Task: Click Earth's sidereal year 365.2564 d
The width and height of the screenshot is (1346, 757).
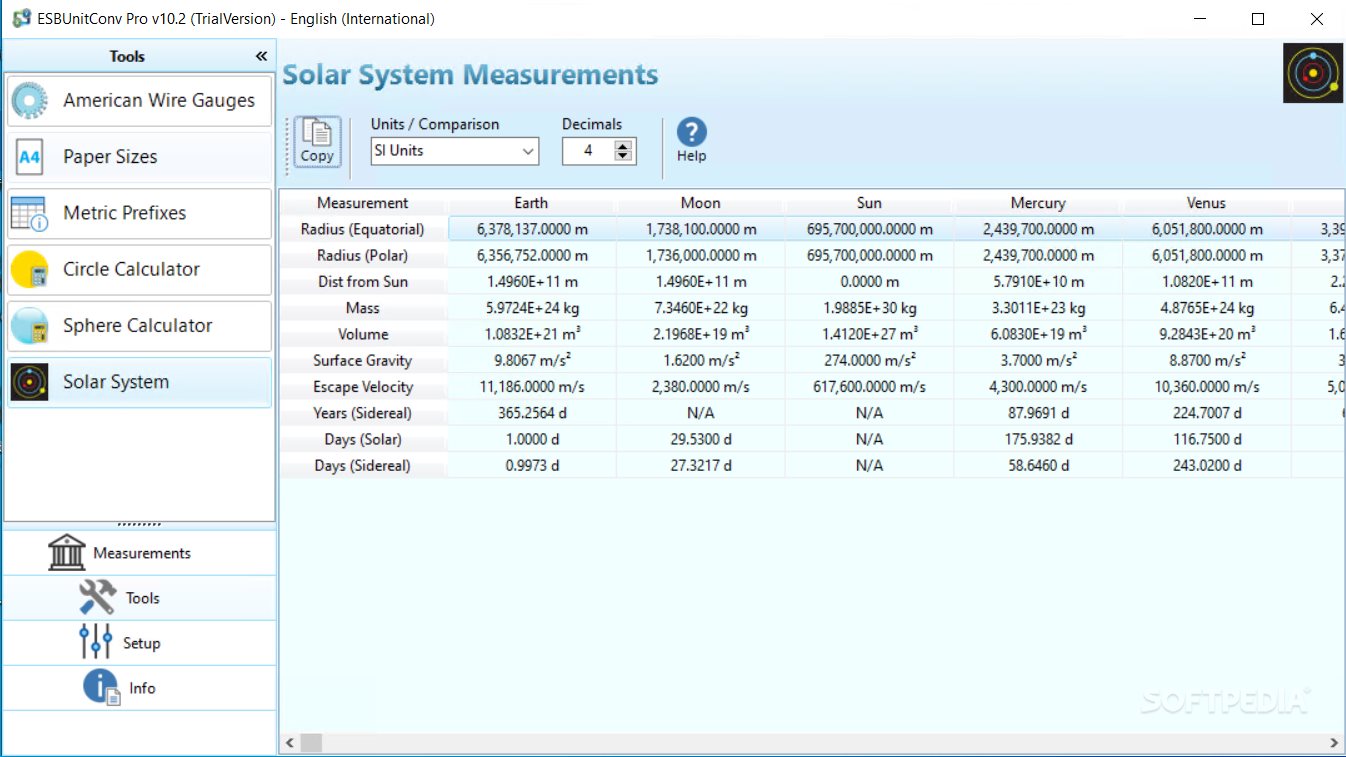Action: pos(532,413)
